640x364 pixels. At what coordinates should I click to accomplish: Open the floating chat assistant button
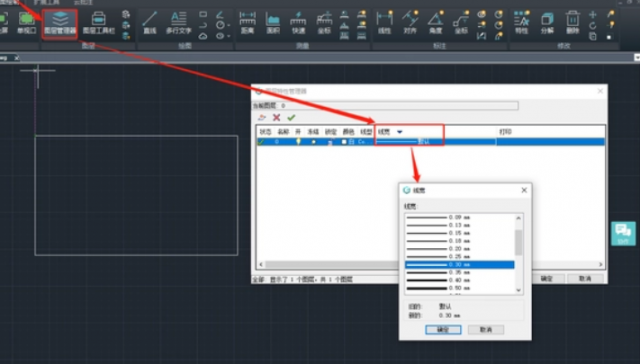(x=623, y=233)
